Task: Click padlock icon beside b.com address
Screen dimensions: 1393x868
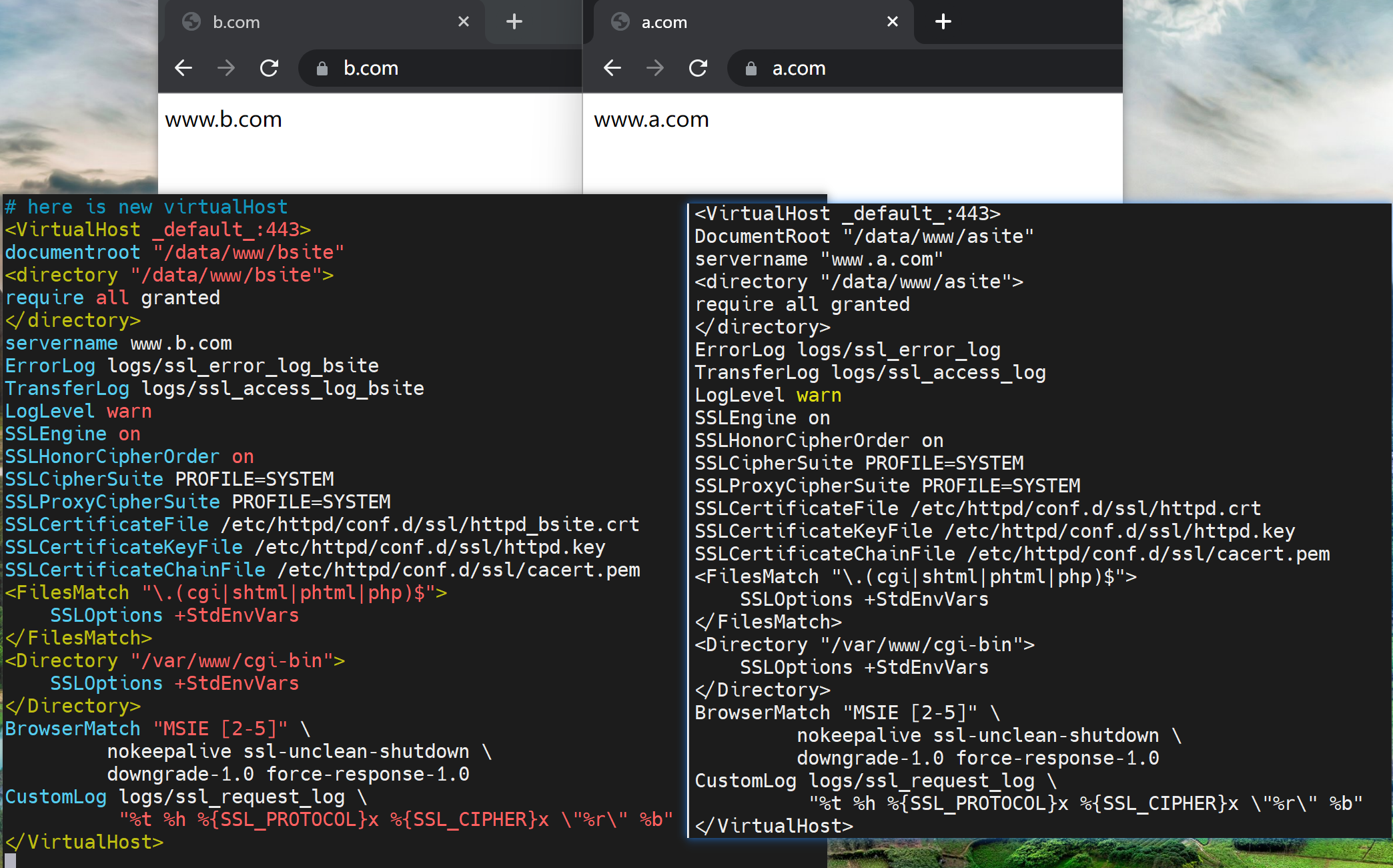Action: pyautogui.click(x=322, y=68)
